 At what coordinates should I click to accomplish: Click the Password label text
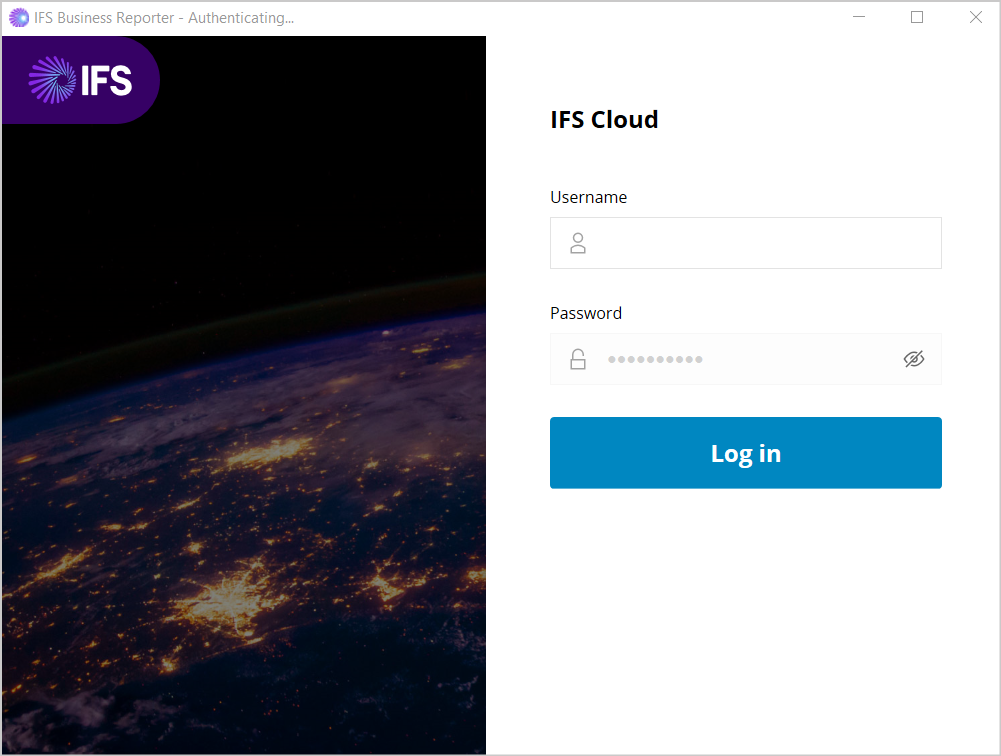click(586, 313)
